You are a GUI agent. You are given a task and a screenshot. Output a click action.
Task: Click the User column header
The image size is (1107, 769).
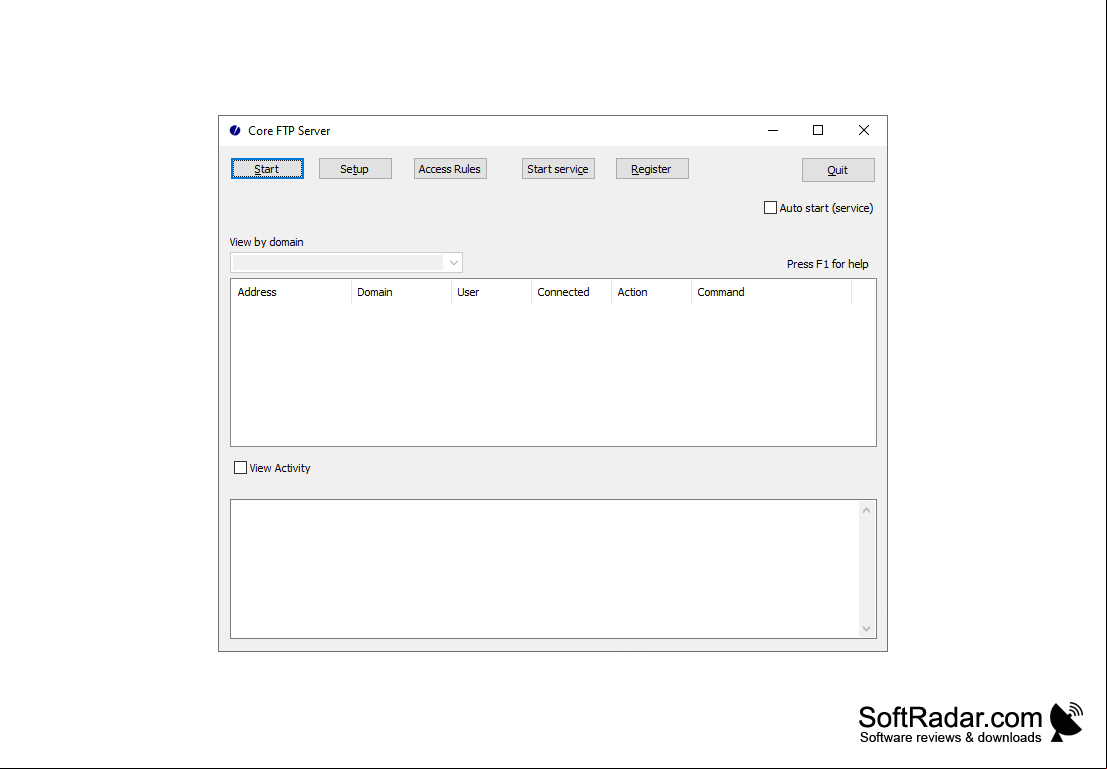click(x=491, y=292)
